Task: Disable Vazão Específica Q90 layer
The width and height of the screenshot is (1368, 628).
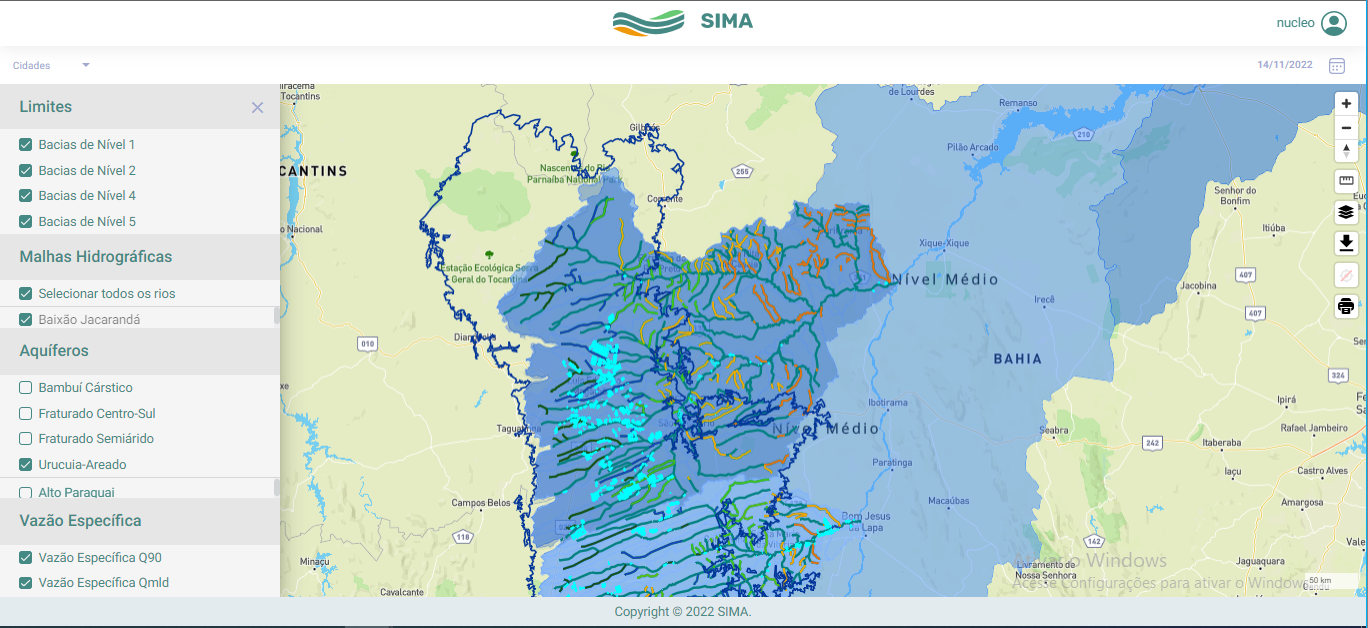Action: tap(26, 558)
